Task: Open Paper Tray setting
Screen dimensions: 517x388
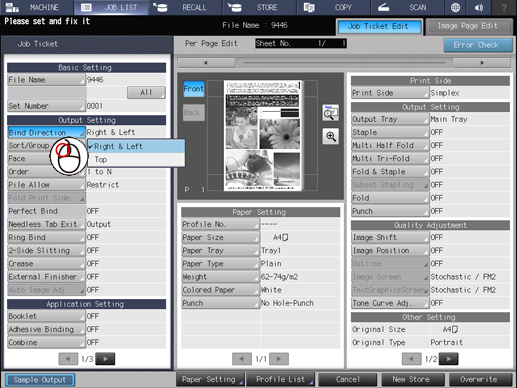Action: (x=220, y=251)
